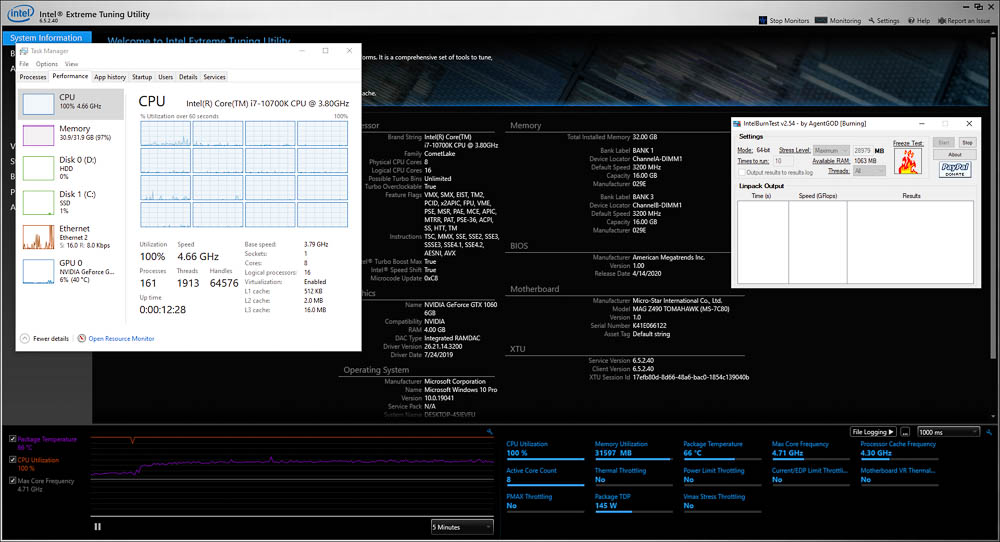Viewport: 1000px width, 542px height.
Task: Click the PayPal Donate image in IntelBurnTest
Action: point(955,169)
